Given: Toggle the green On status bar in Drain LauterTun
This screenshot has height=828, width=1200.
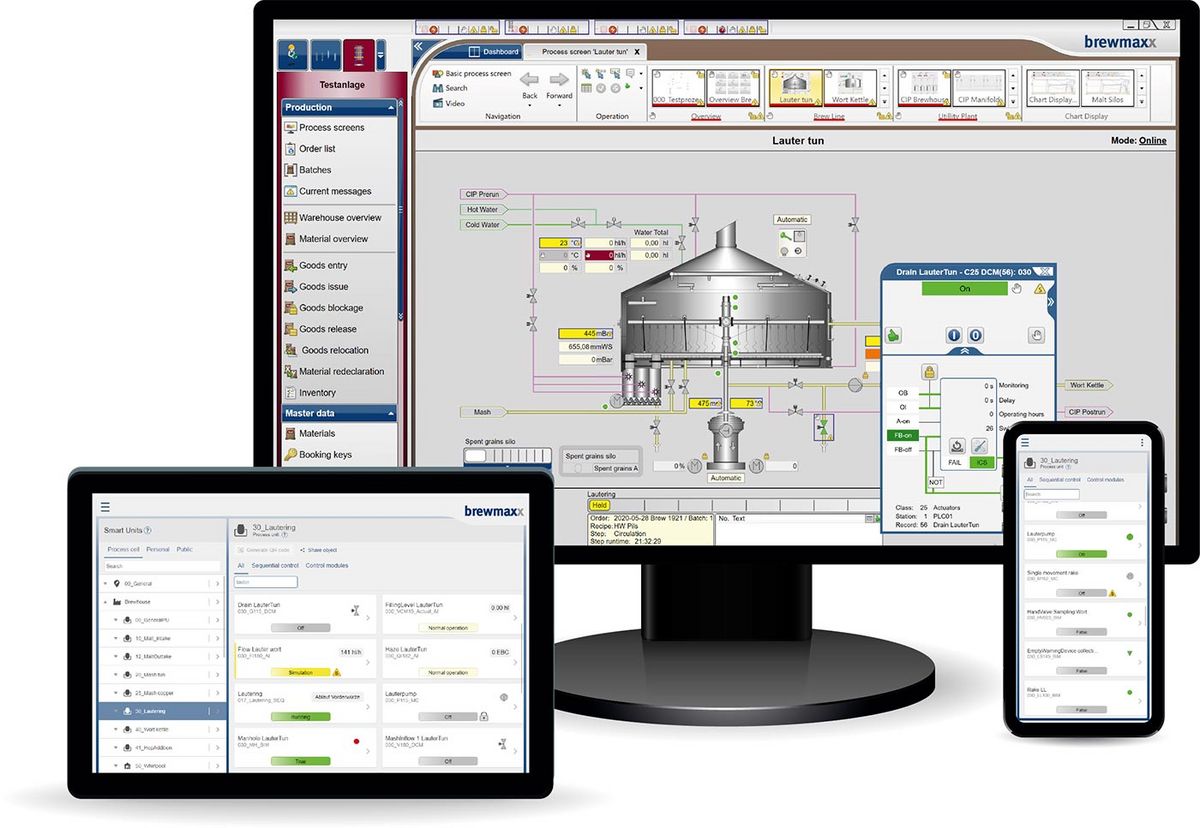Looking at the screenshot, I should pyautogui.click(x=964, y=288).
